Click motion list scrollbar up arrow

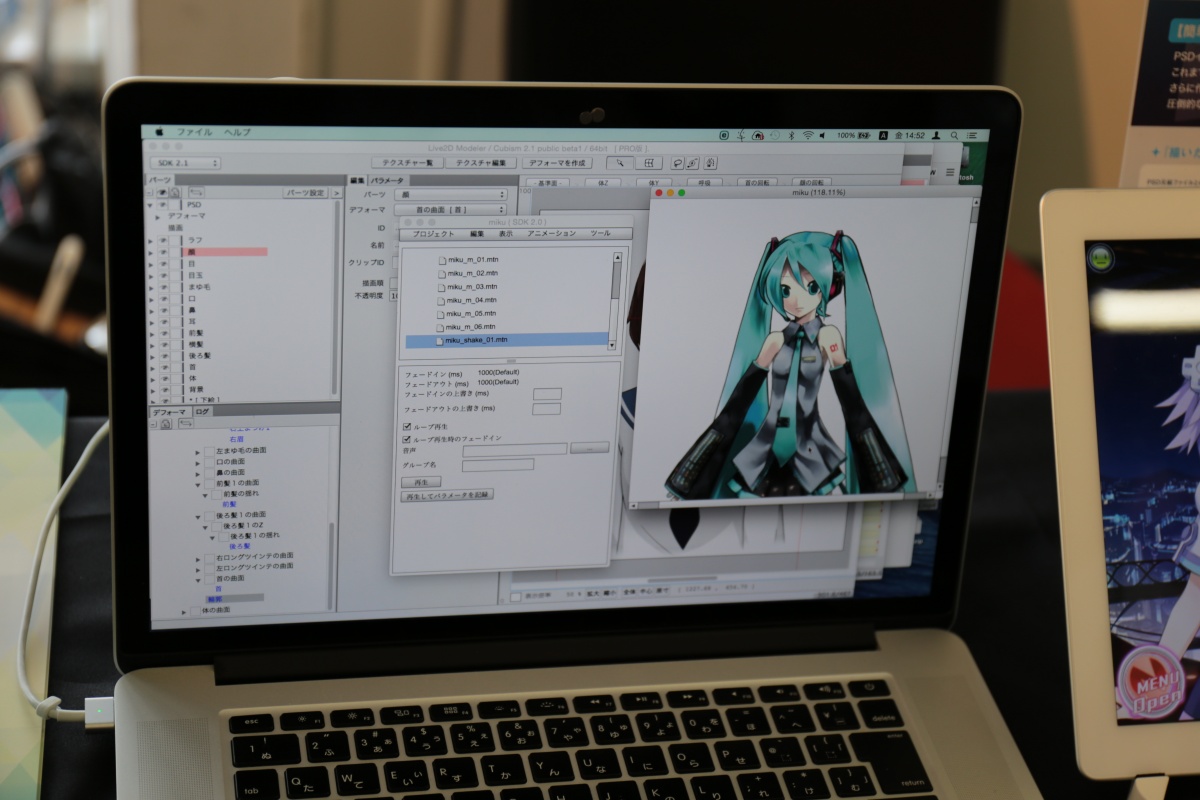pos(617,258)
